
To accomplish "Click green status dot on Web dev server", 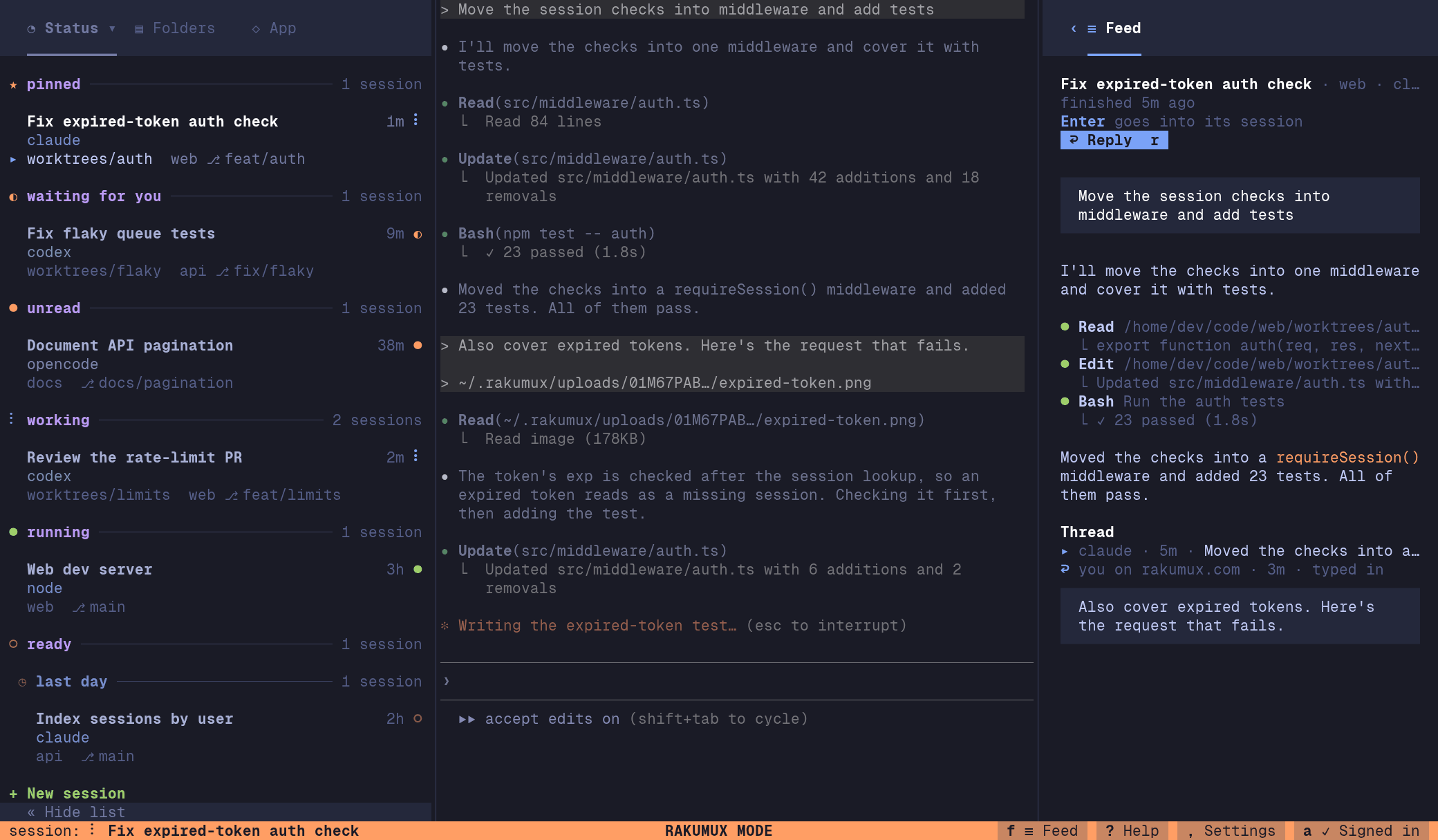I will [418, 570].
